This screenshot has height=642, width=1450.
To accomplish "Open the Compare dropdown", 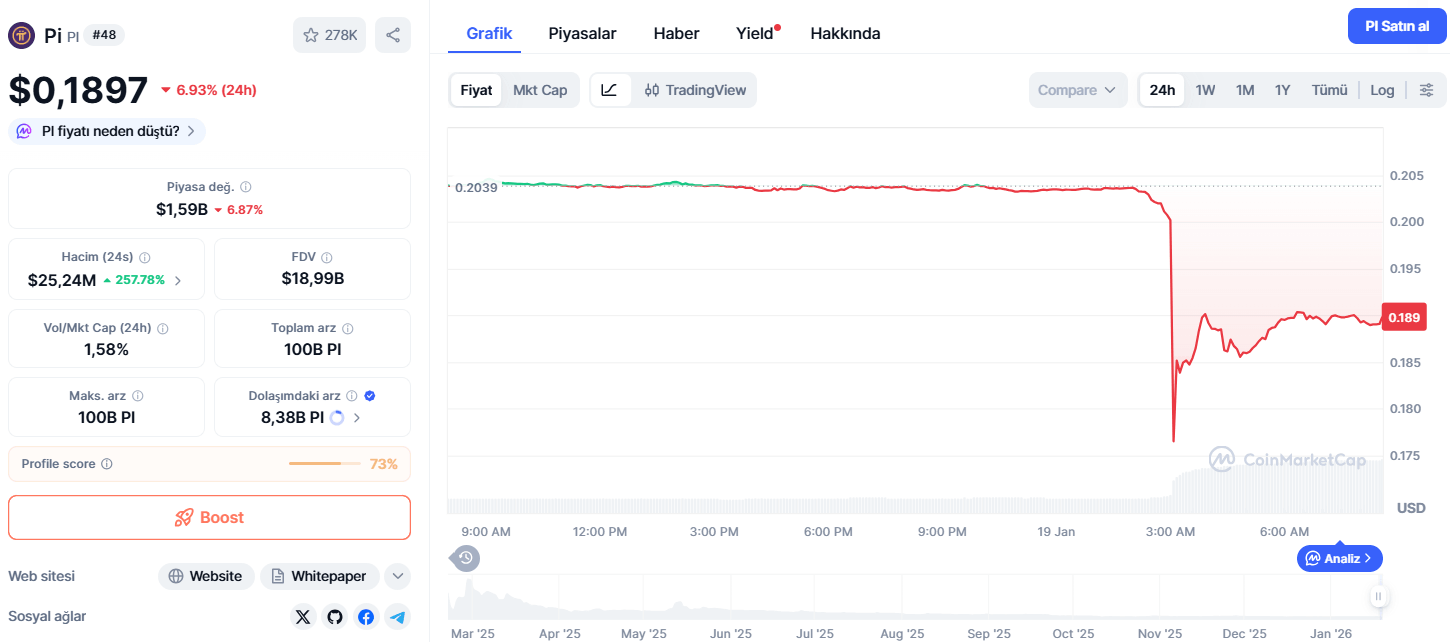I will click(x=1078, y=90).
